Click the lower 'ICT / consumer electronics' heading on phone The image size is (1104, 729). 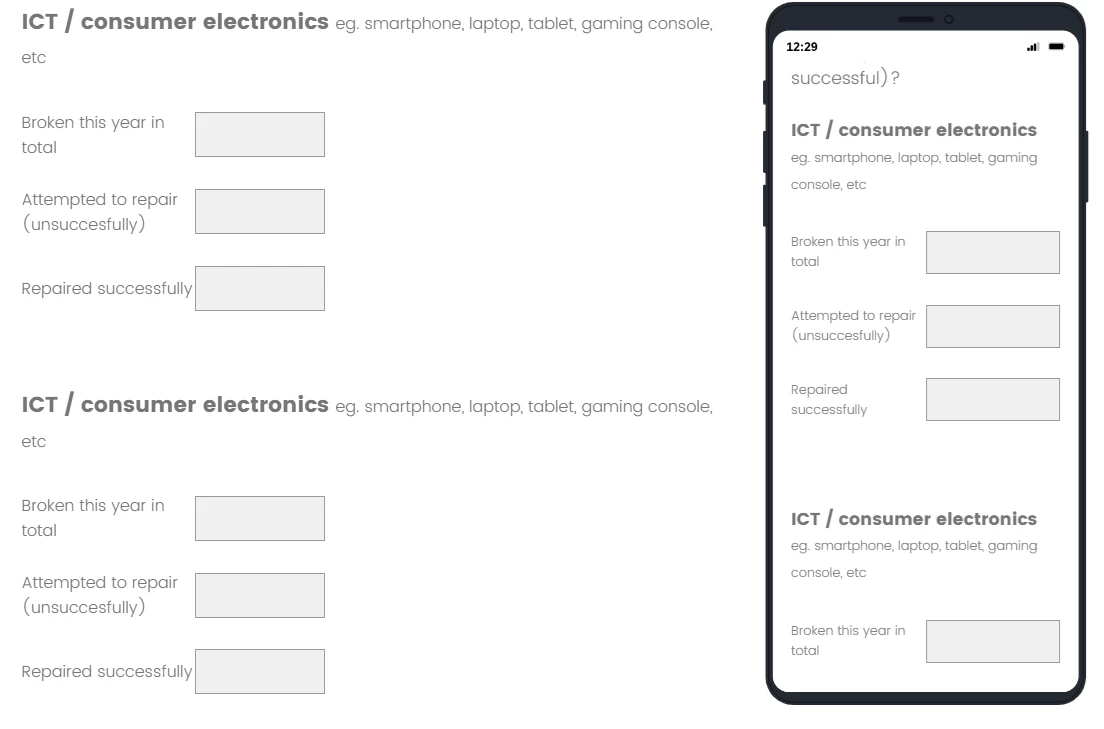913,518
